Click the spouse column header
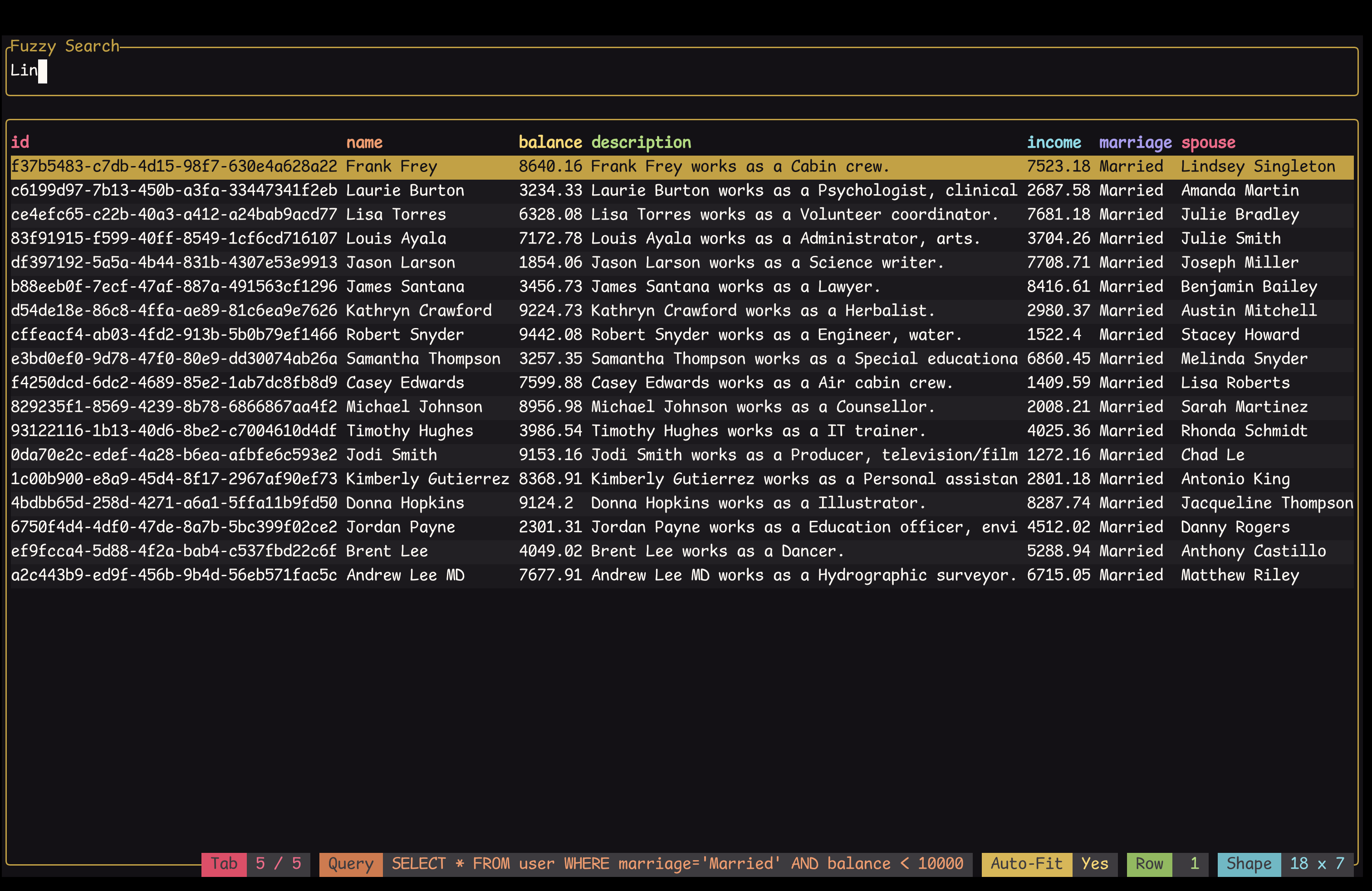1372x891 pixels. click(x=1208, y=142)
